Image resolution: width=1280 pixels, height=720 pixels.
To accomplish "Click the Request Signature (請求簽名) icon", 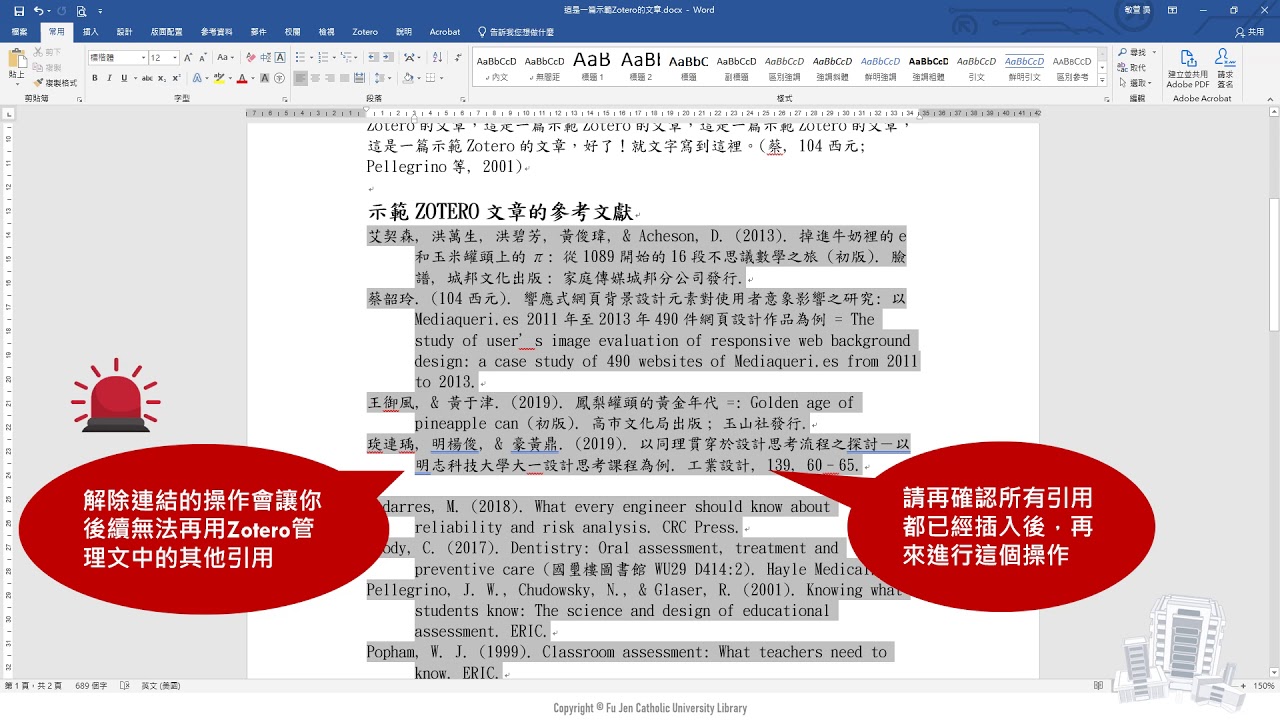I will (1225, 68).
